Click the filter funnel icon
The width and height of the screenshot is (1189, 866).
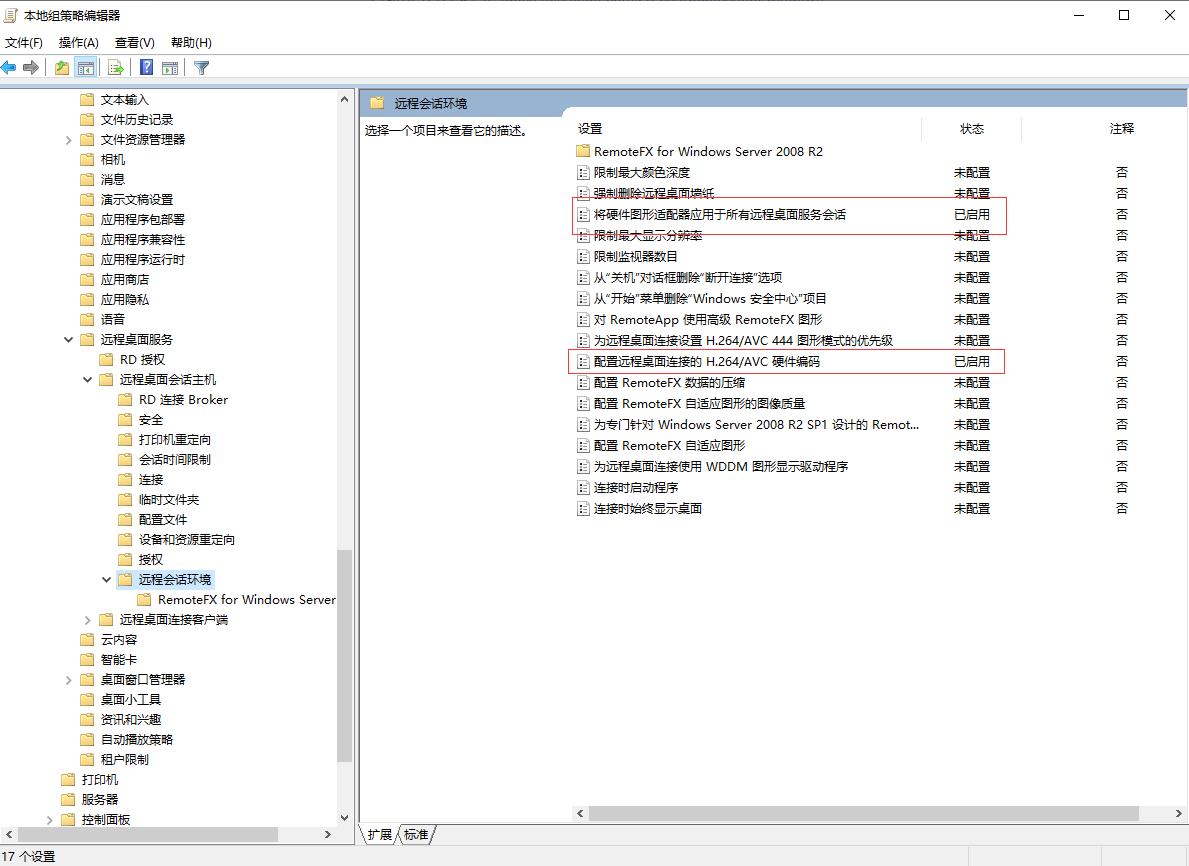click(x=201, y=67)
